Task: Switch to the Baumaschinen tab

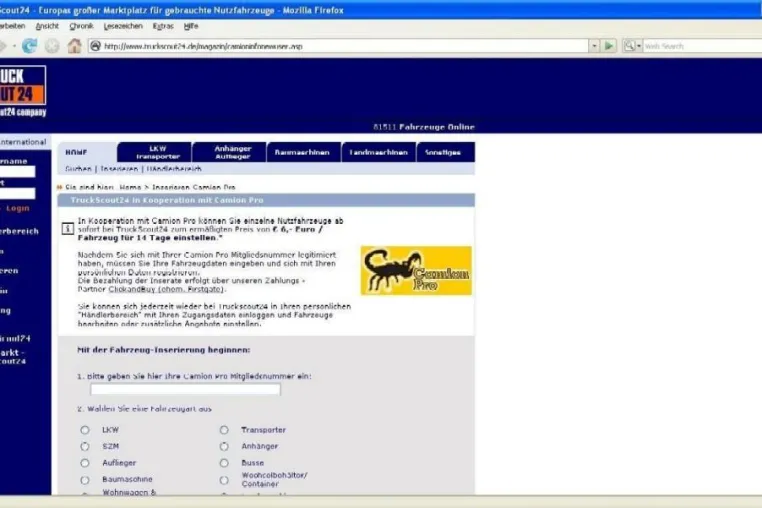Action: (x=304, y=152)
